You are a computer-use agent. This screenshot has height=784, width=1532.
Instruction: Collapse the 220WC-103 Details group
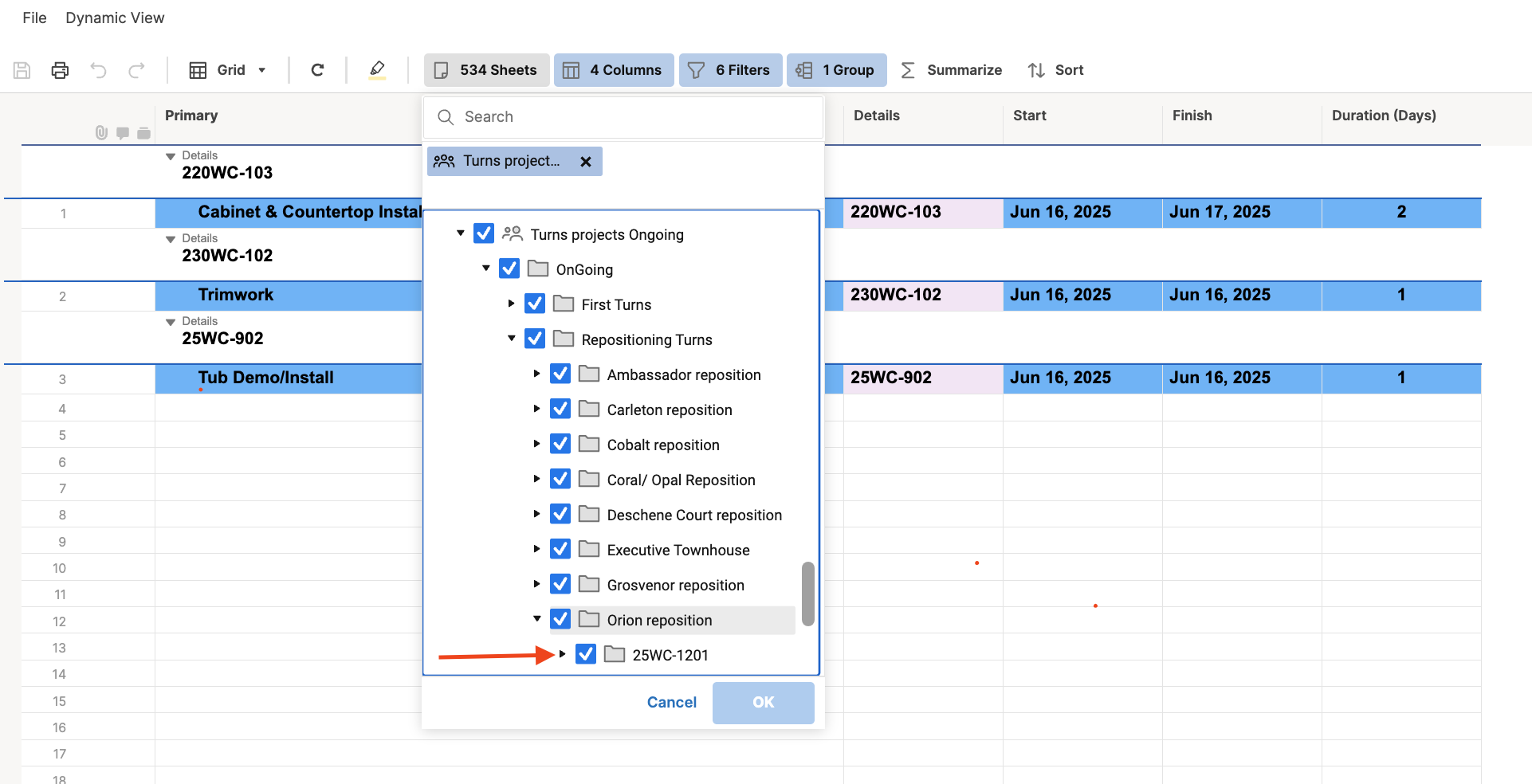click(171, 156)
